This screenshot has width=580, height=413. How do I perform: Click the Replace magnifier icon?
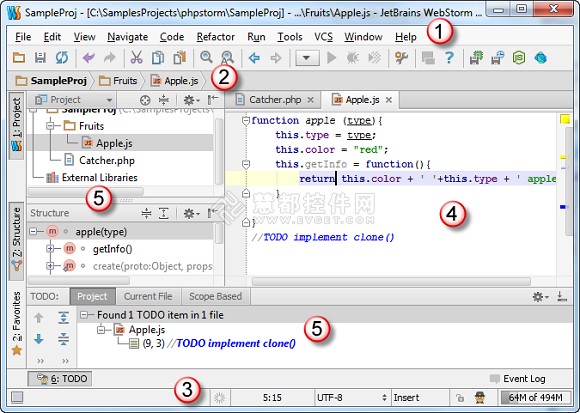click(227, 58)
